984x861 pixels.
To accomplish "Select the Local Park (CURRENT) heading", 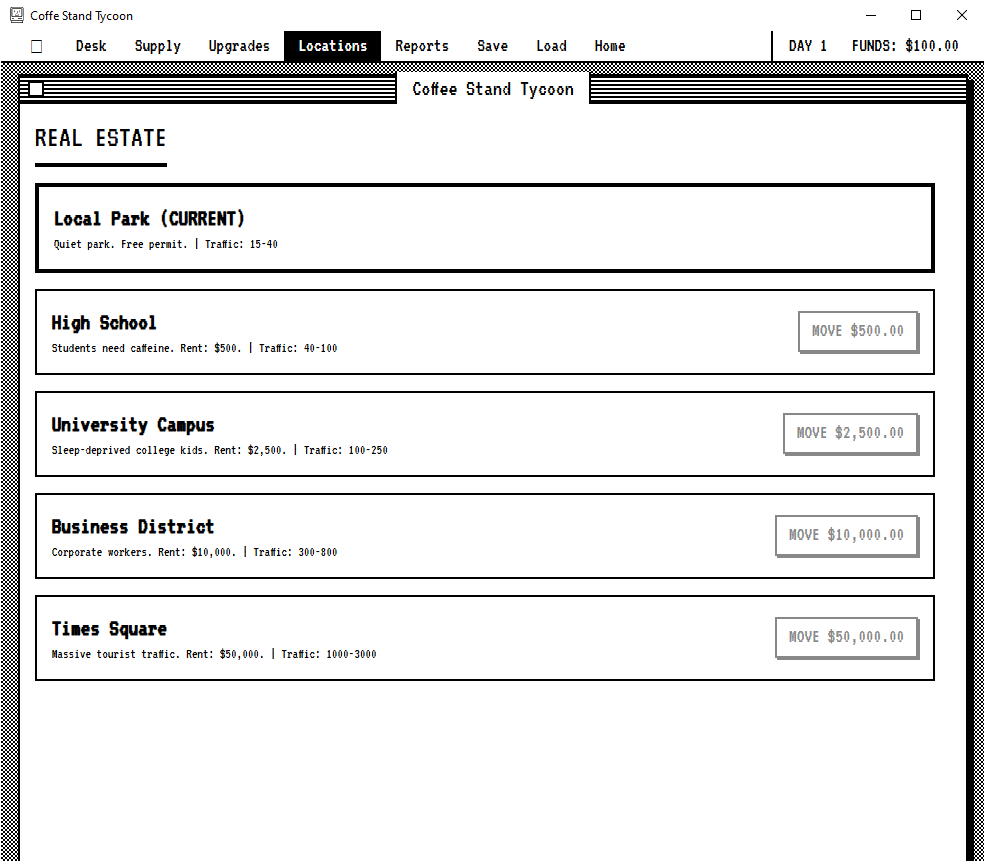I will point(149,219).
